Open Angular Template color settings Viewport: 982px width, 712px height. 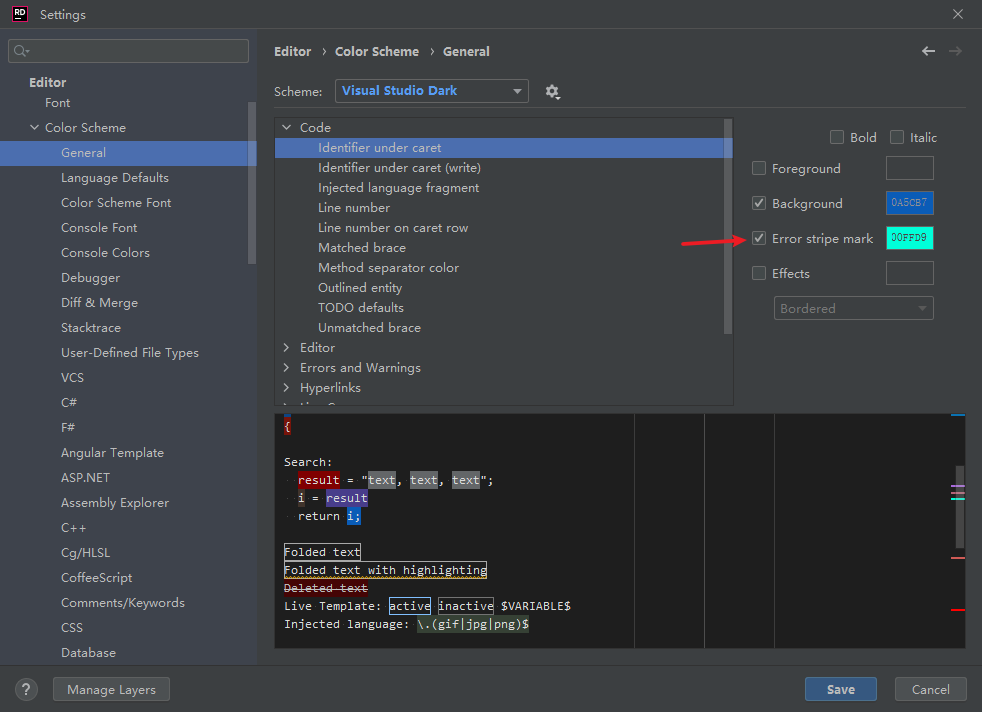[112, 453]
